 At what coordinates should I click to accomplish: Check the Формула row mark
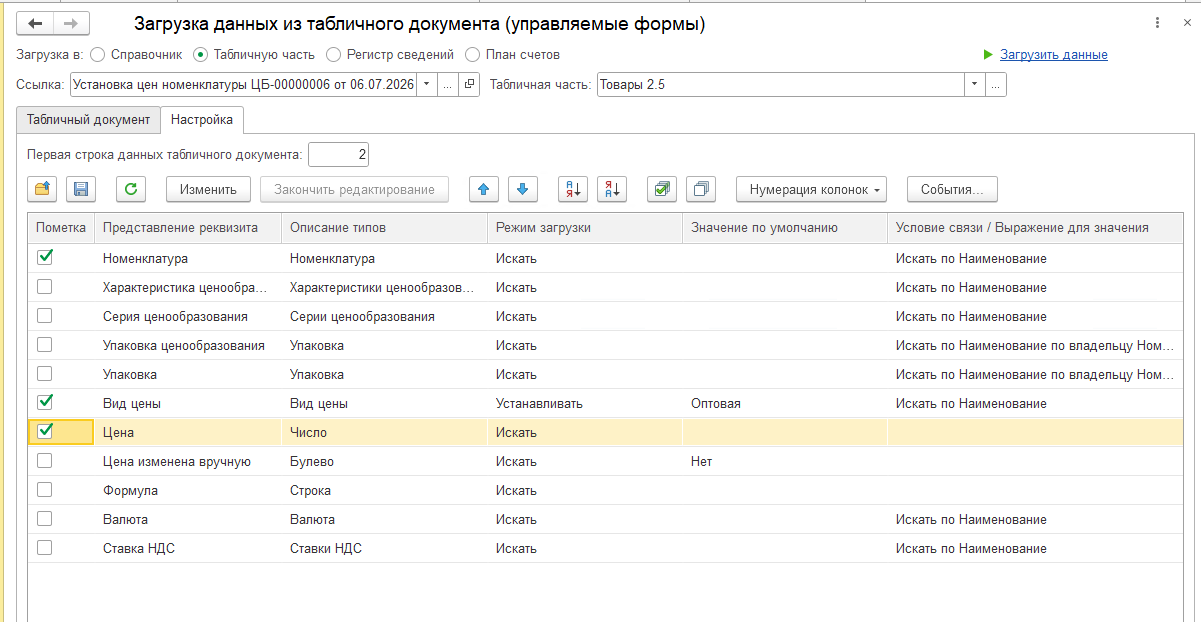[x=45, y=490]
